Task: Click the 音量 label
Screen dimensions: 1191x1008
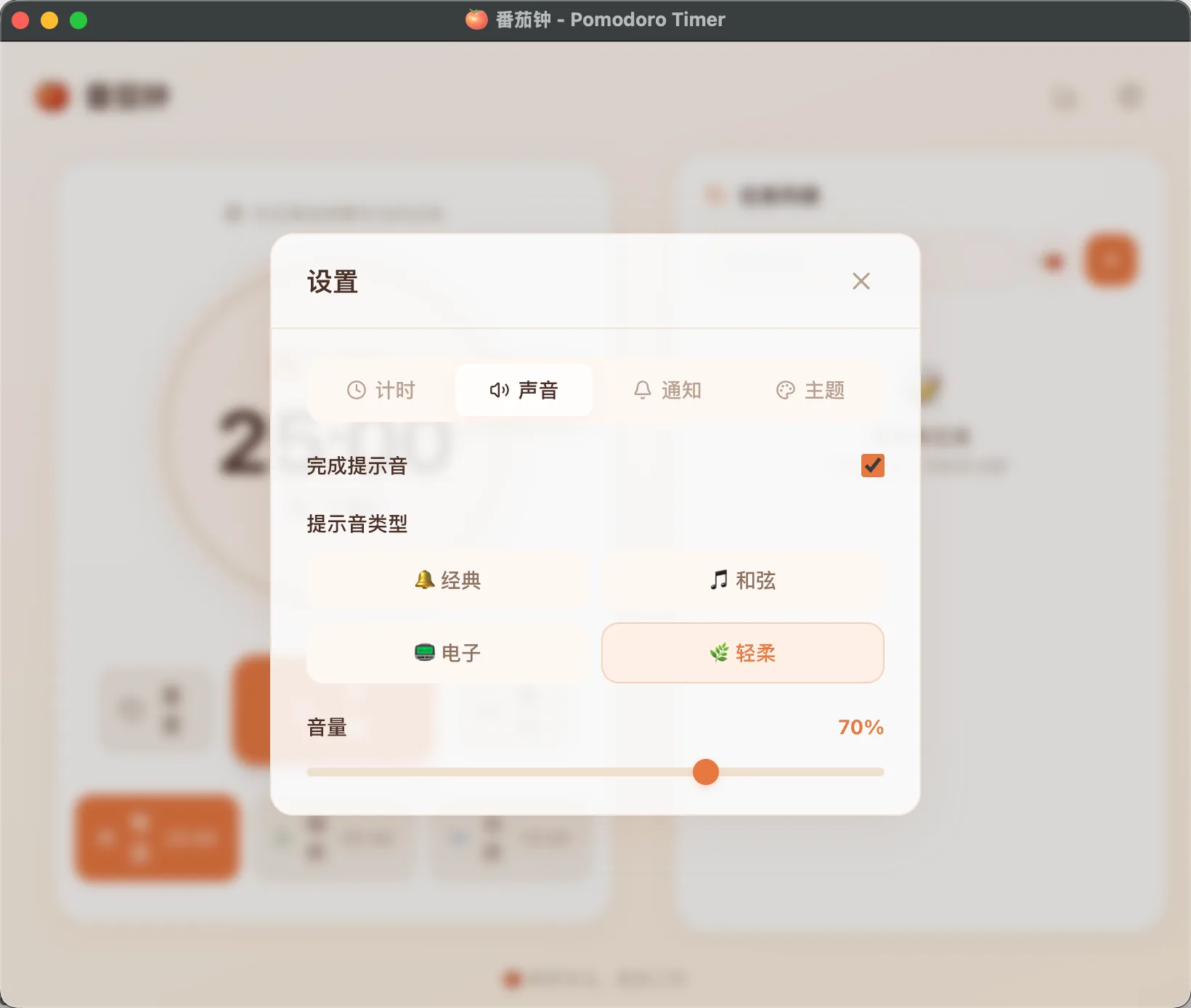Action: pos(327,727)
